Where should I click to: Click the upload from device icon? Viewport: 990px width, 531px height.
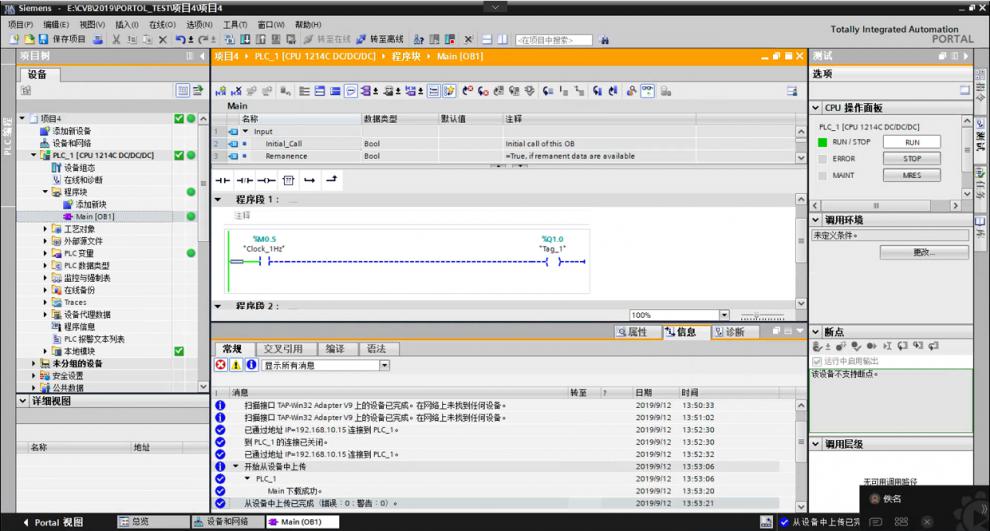(x=260, y=39)
